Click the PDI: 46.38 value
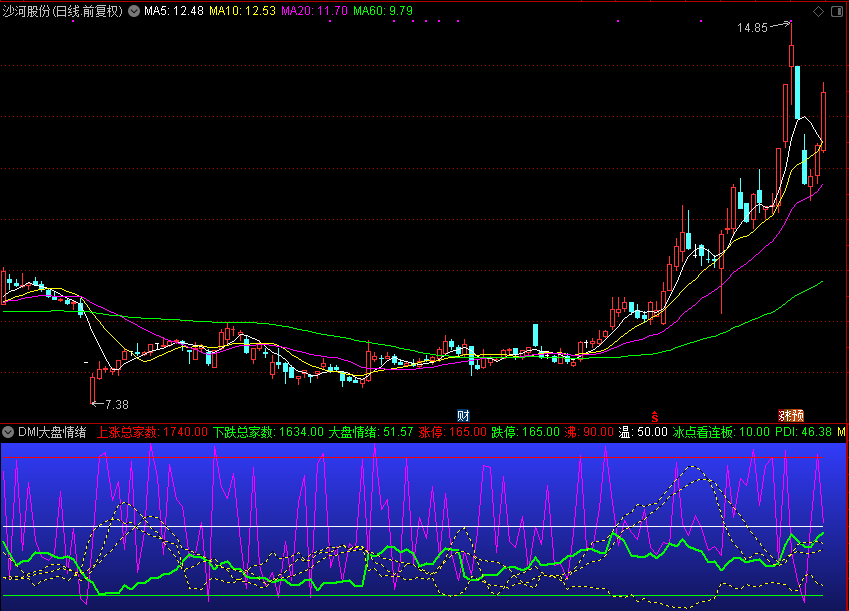 coord(804,432)
